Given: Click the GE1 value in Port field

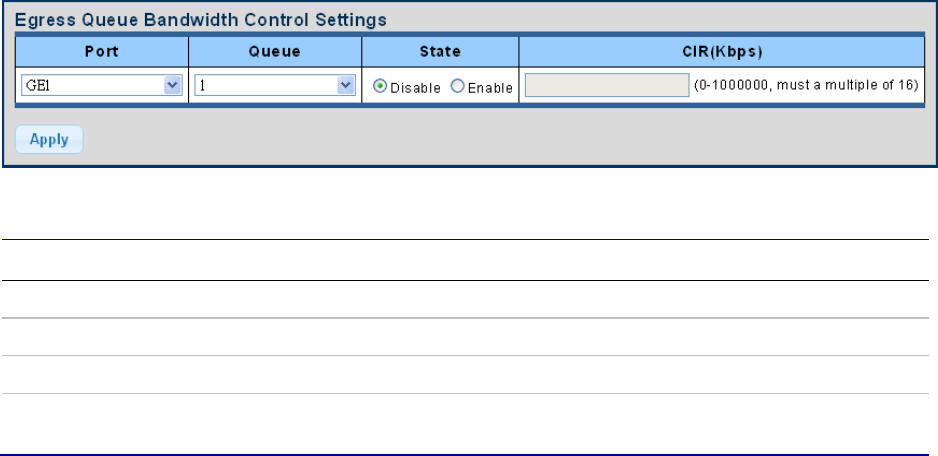Looking at the screenshot, I should click(x=32, y=86).
